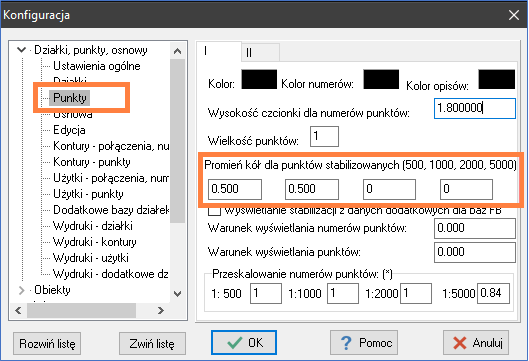Open Kontury - punkty tree item
This screenshot has height=361, width=529.
tap(92, 162)
